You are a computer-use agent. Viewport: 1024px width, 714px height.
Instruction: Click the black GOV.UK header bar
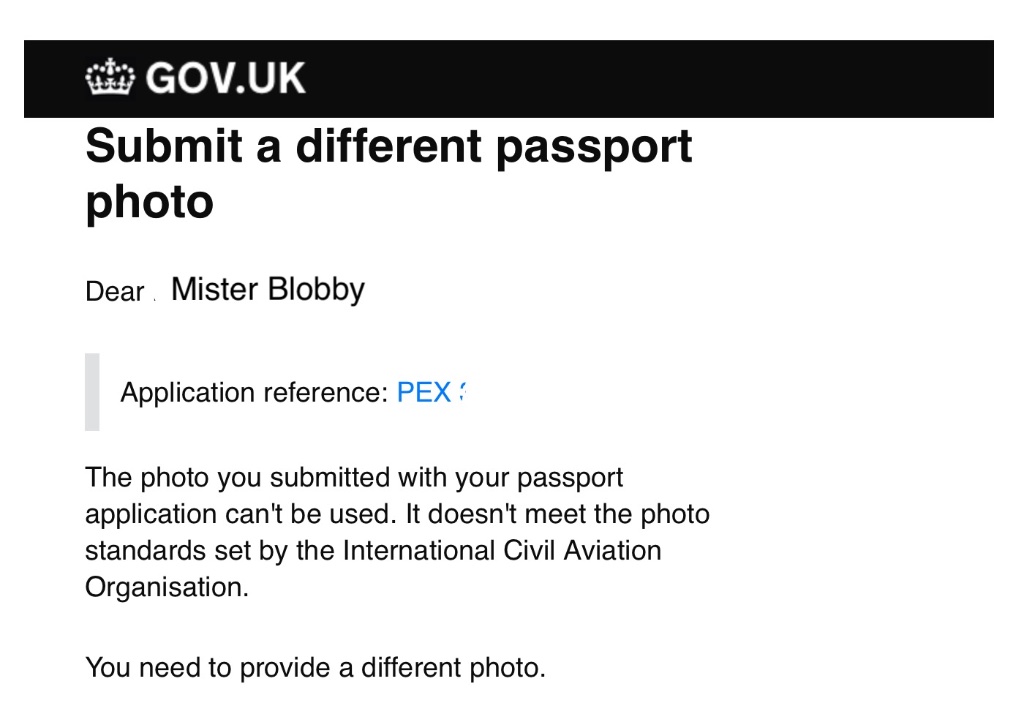click(509, 79)
